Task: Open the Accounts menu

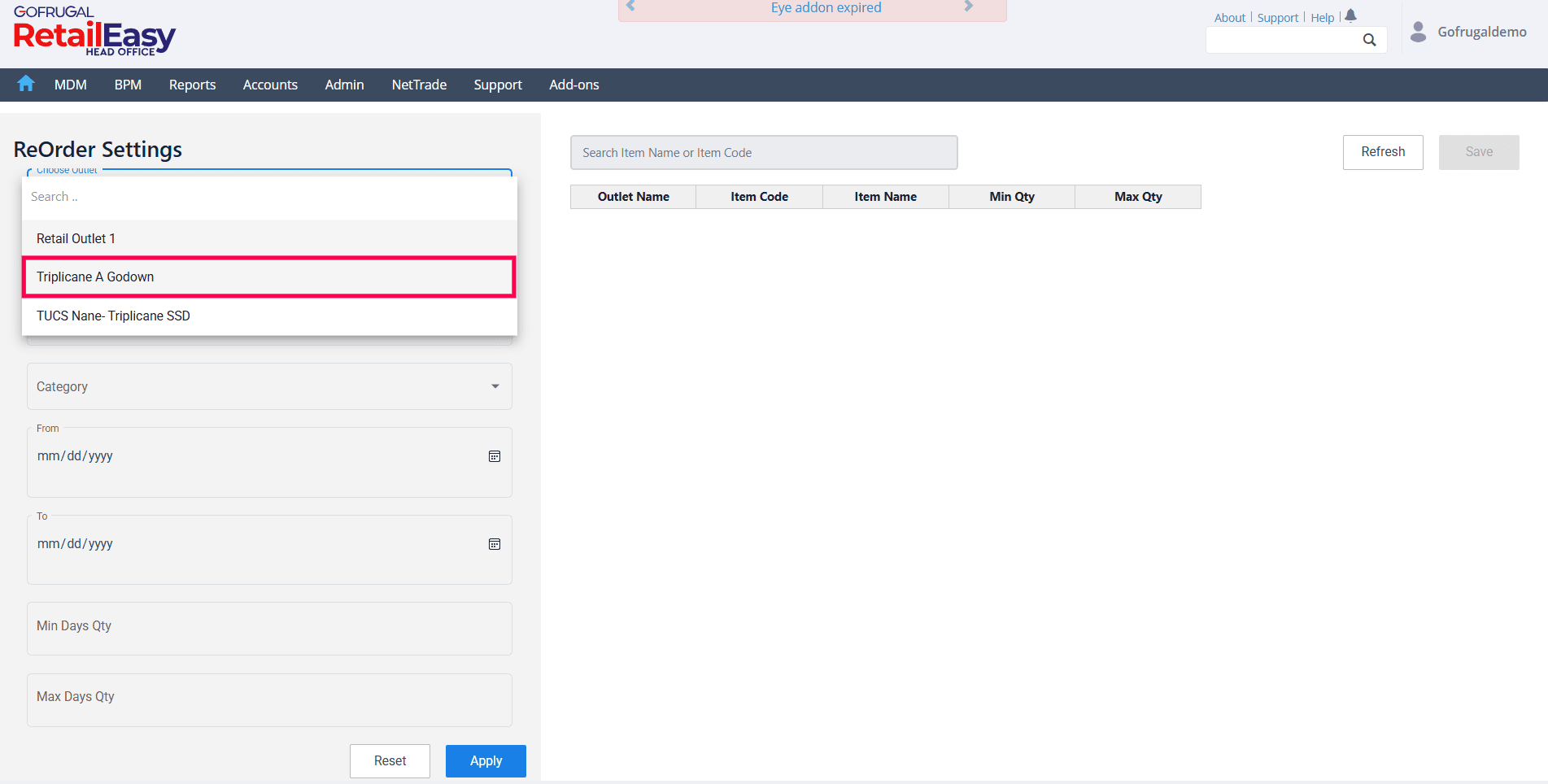Action: click(270, 85)
